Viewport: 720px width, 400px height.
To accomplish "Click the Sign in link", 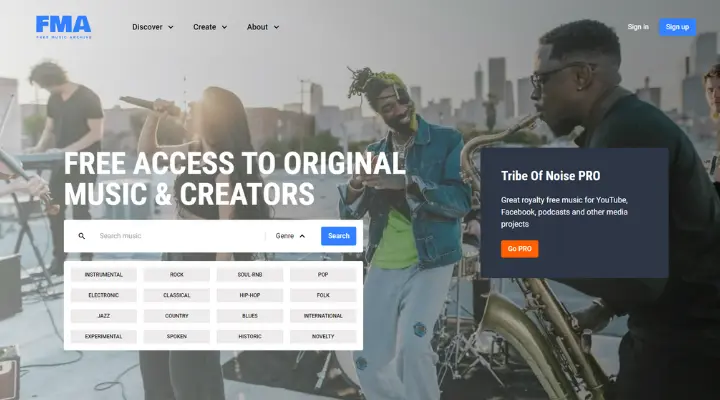I will click(638, 27).
